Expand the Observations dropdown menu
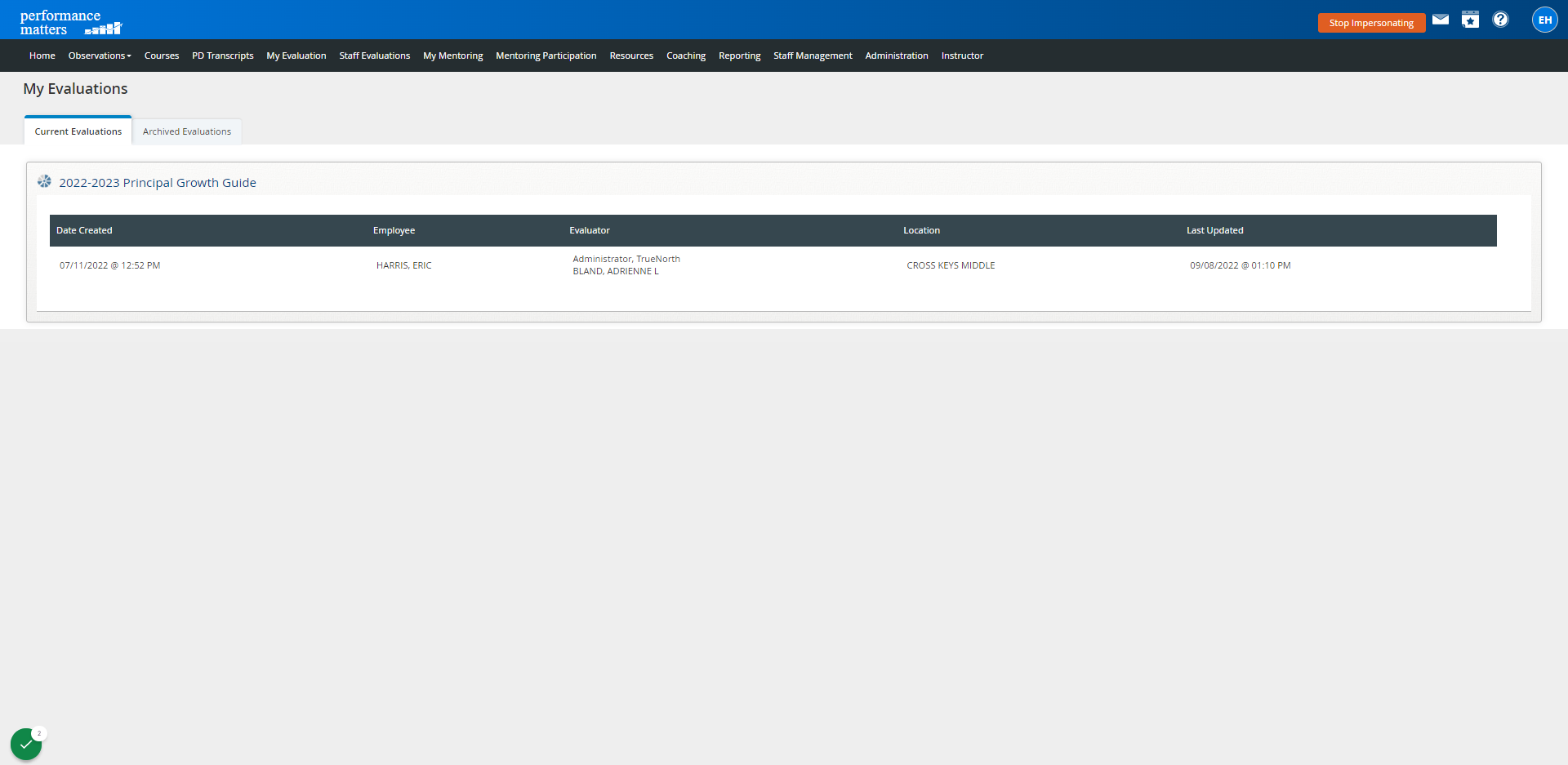Image resolution: width=1568 pixels, height=765 pixels. pyautogui.click(x=100, y=56)
